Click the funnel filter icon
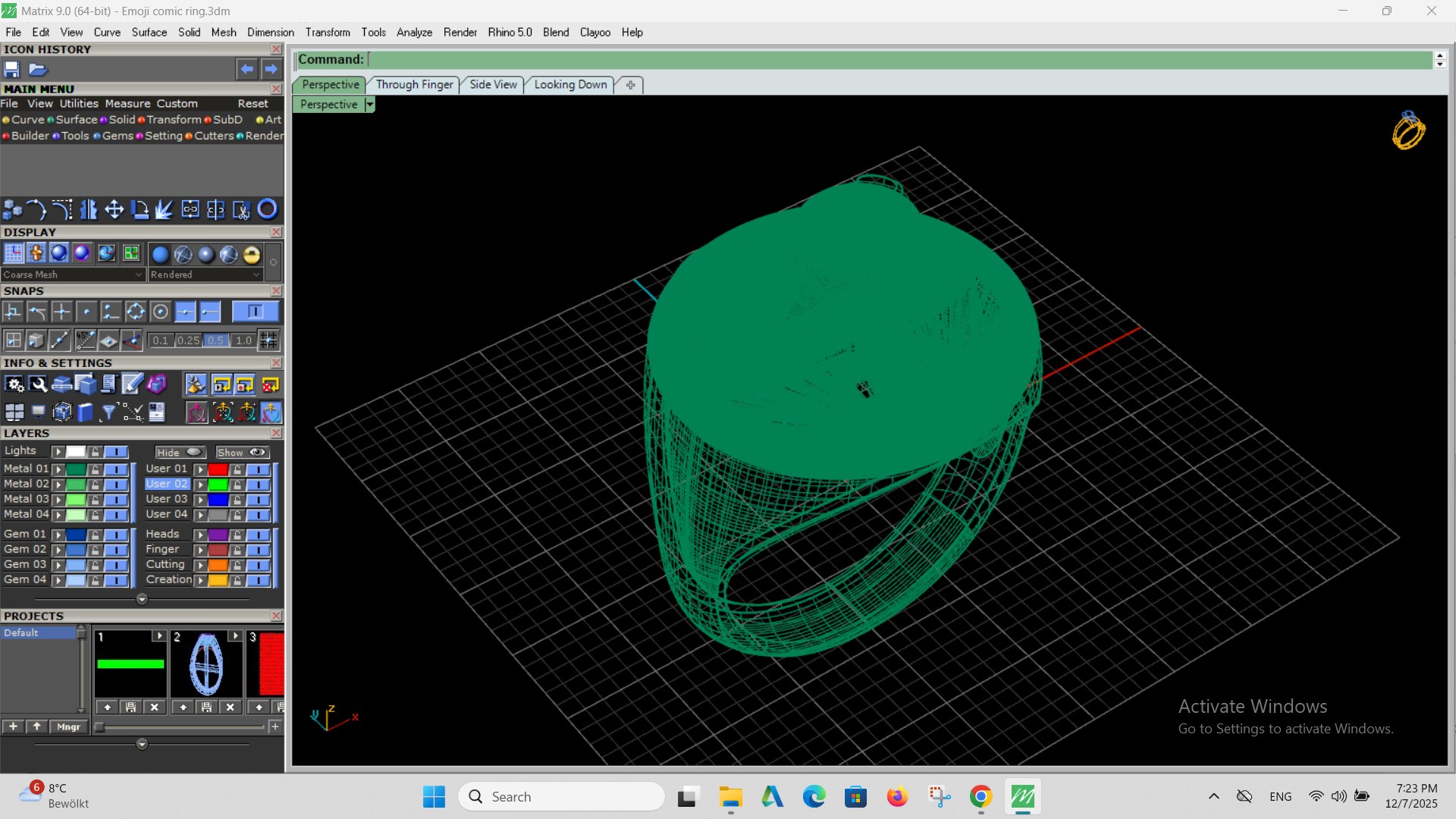Viewport: 1456px width, 819px height. click(x=108, y=413)
